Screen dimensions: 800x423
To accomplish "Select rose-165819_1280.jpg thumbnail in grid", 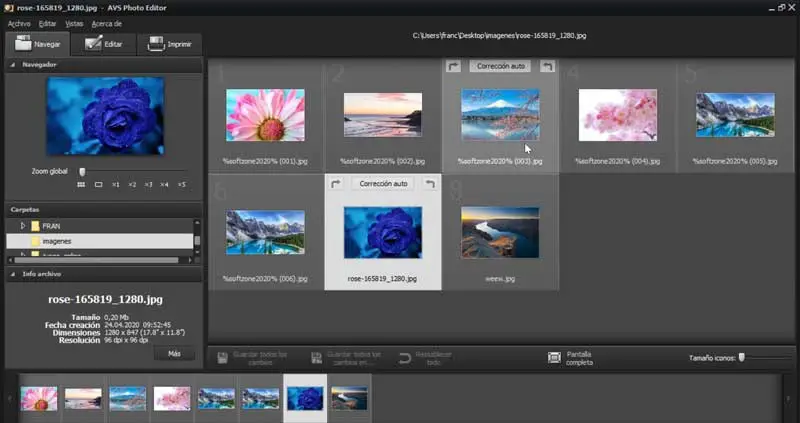I will coord(383,232).
